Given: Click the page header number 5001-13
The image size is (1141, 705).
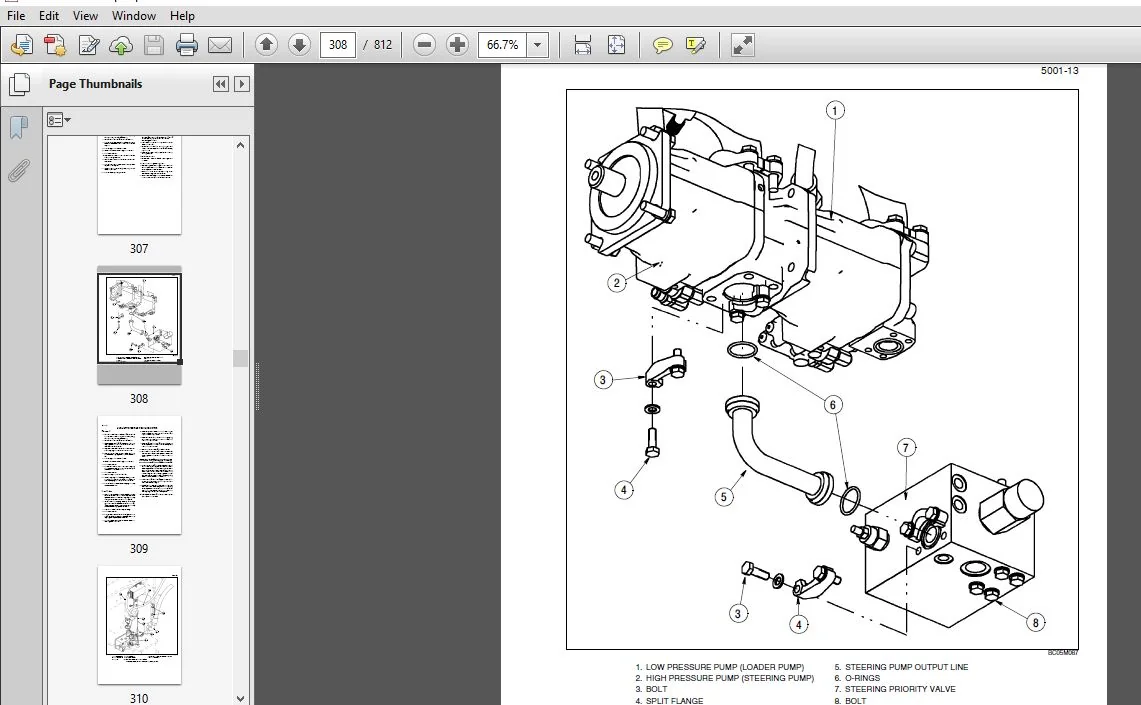Looking at the screenshot, I should [x=1060, y=71].
